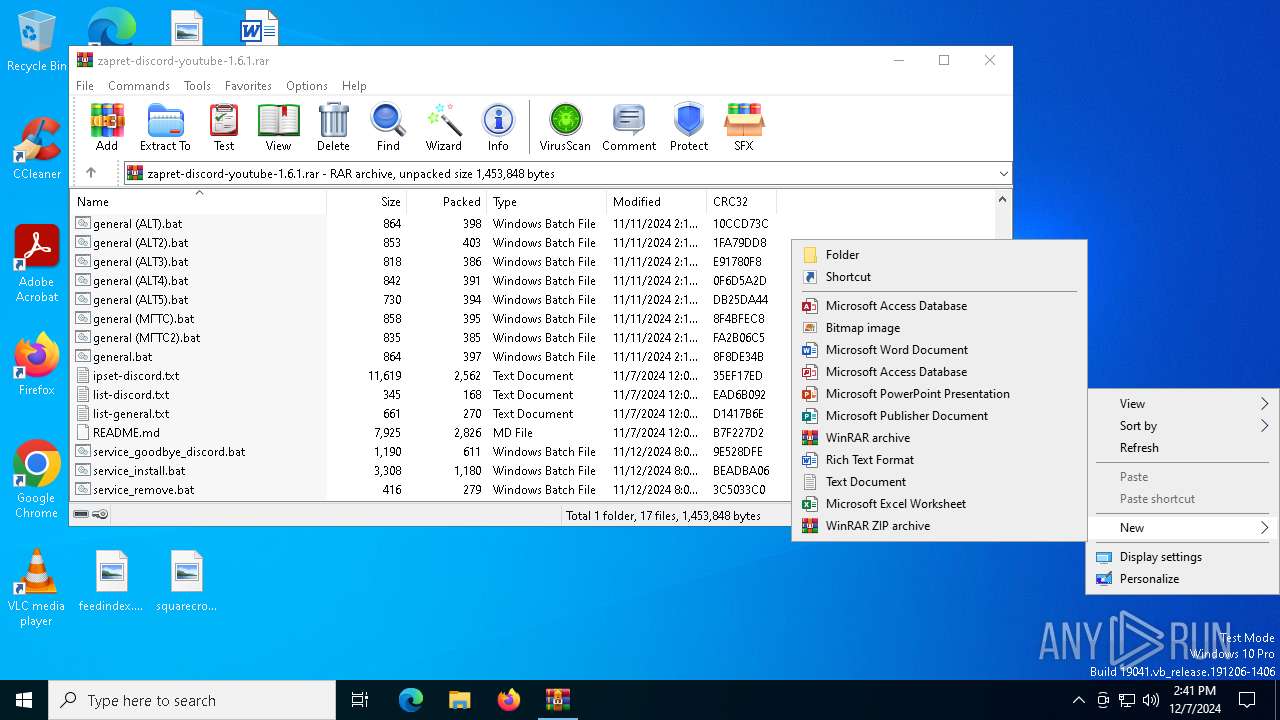Open Firefox from the taskbar
The height and width of the screenshot is (720, 1280).
[x=509, y=700]
